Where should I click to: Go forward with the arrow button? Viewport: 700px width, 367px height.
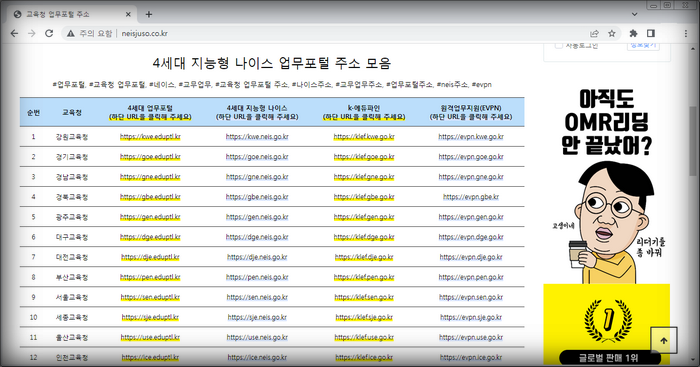[31, 33]
